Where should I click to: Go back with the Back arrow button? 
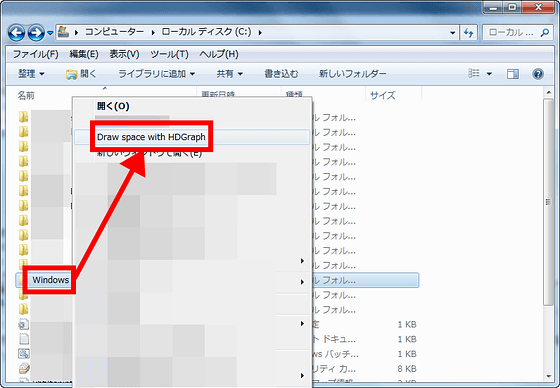(x=16, y=33)
